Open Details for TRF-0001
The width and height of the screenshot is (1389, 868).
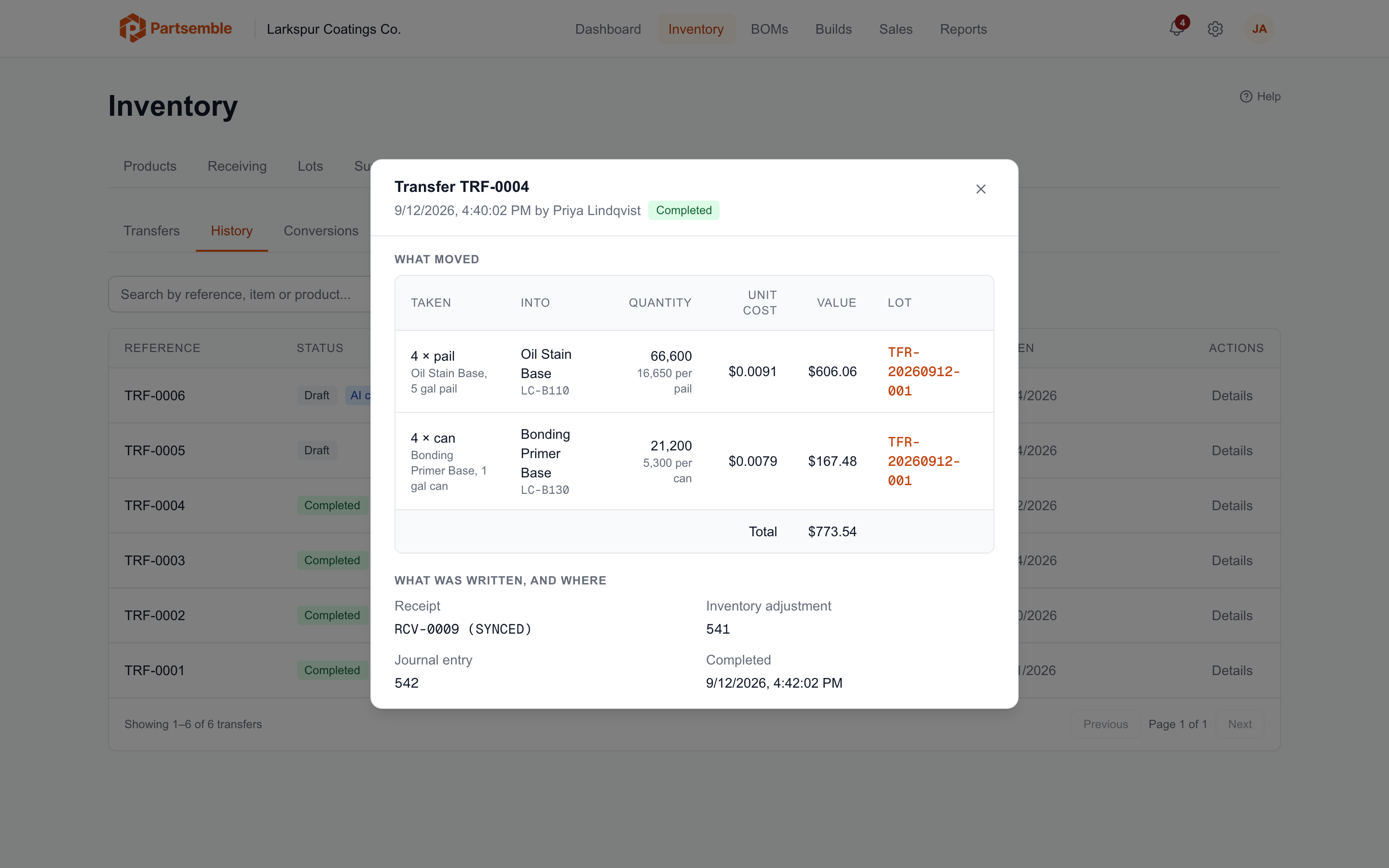tap(1232, 670)
